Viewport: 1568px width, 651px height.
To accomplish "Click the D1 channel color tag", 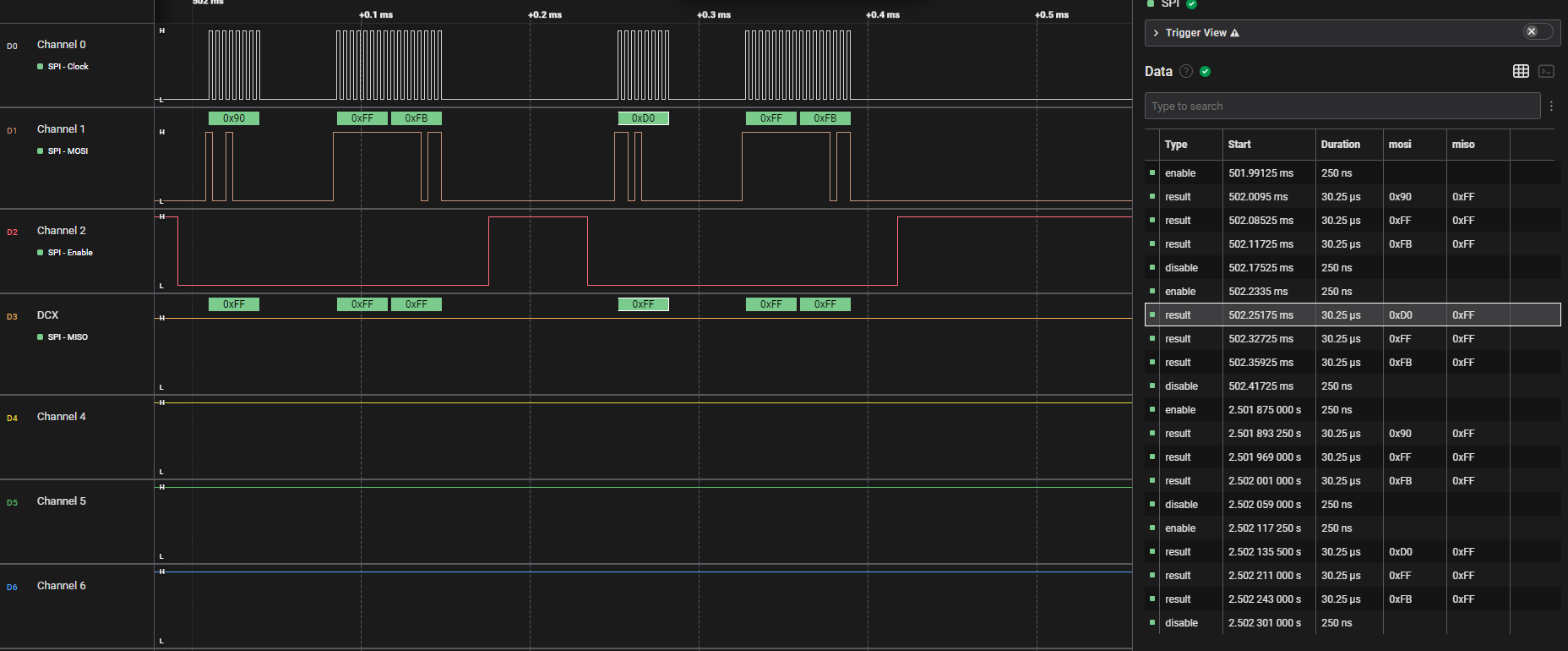I will point(12,131).
